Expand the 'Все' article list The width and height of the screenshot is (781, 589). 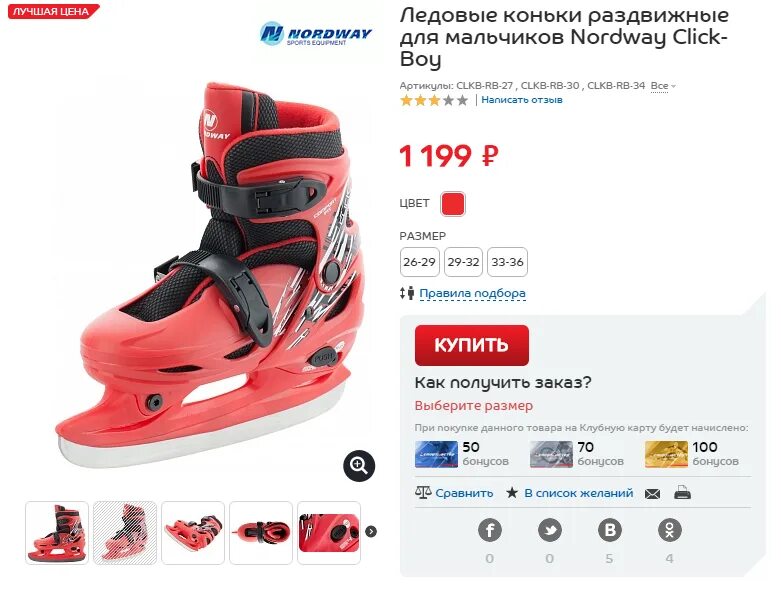(x=663, y=86)
